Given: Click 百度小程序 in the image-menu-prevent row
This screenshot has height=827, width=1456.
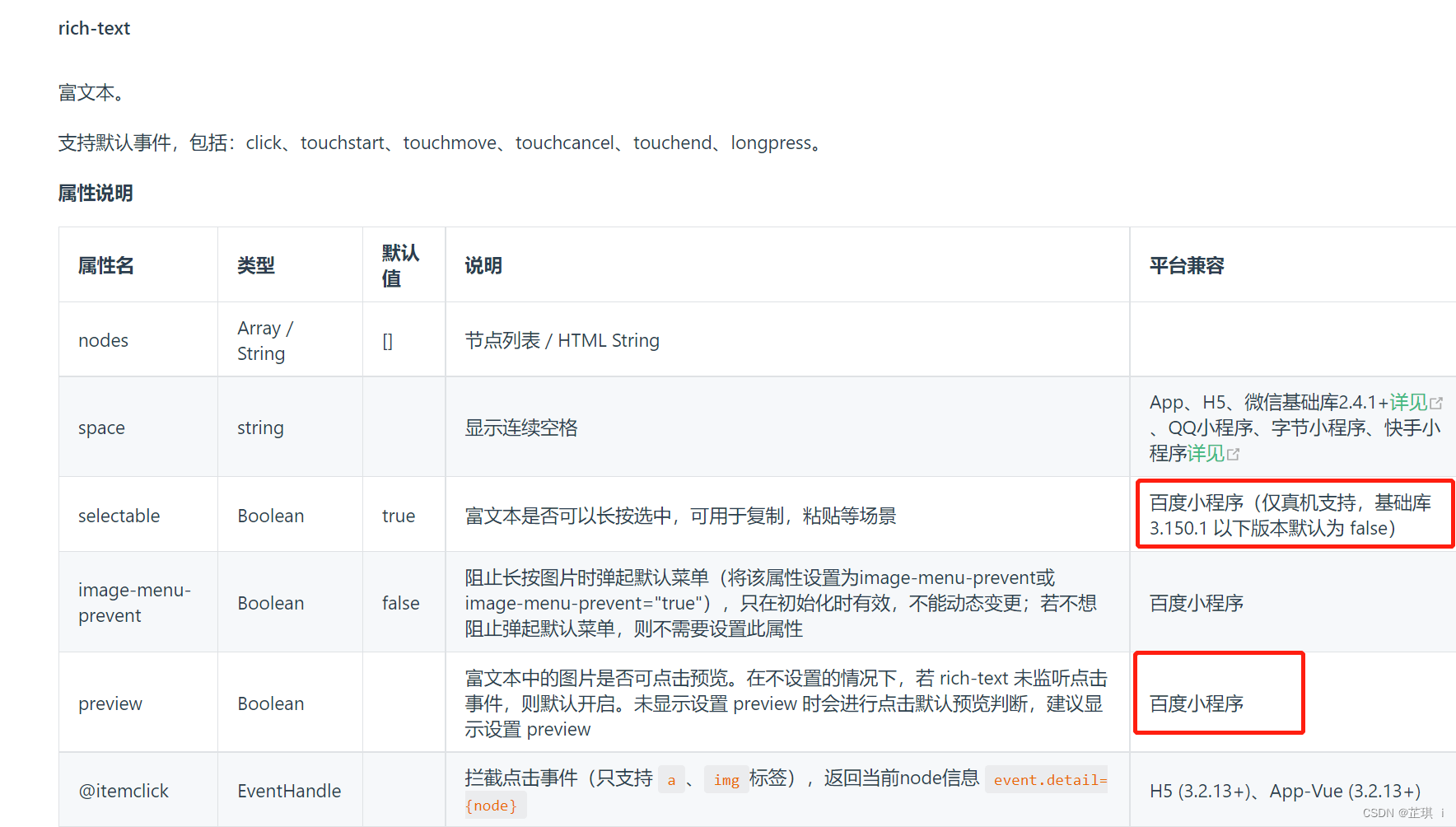Looking at the screenshot, I should pos(1197,603).
